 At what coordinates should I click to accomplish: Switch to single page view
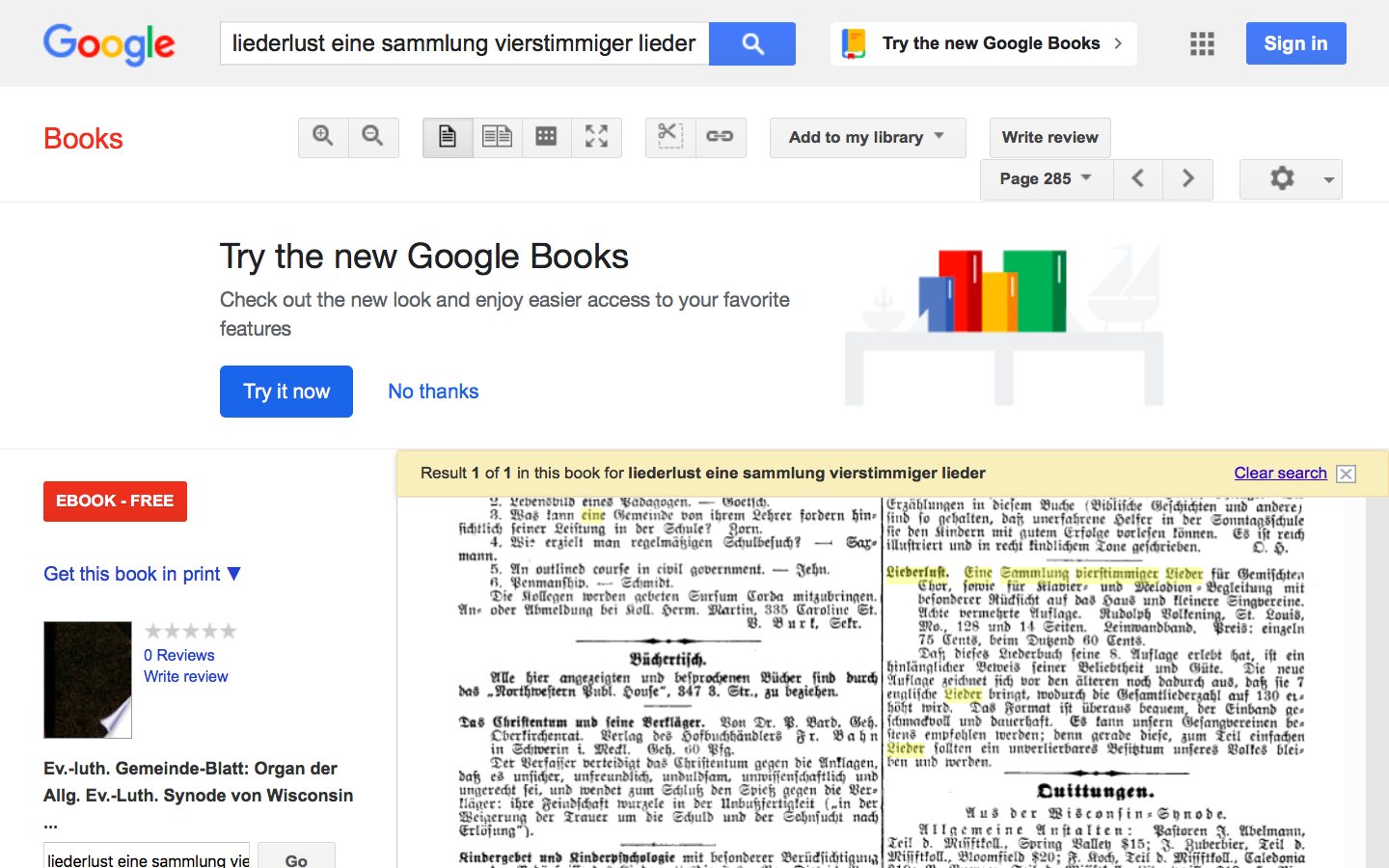[x=448, y=137]
